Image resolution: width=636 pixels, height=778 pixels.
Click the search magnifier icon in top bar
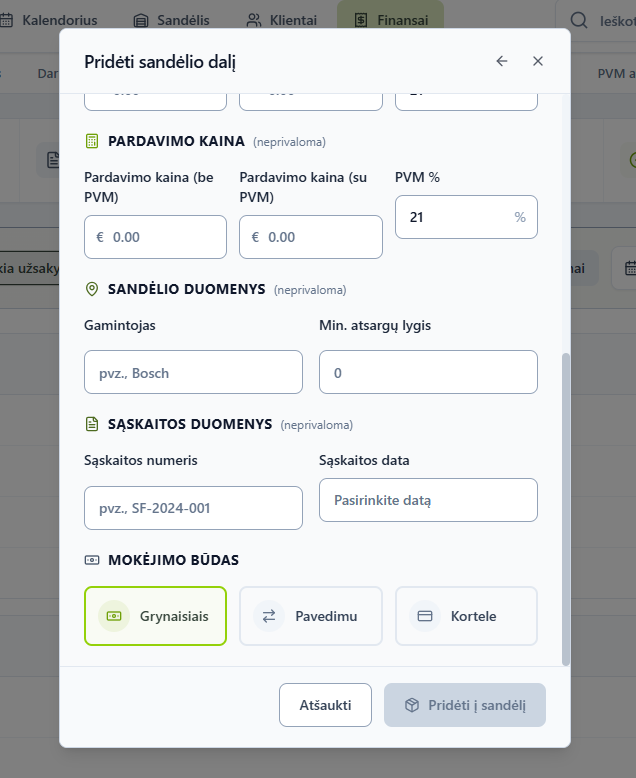pos(578,20)
